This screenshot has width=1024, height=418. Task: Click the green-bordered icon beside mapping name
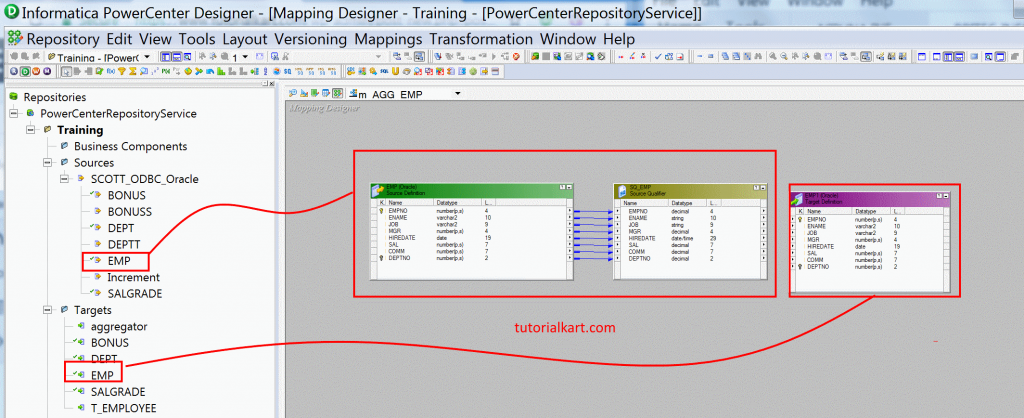pyautogui.click(x=338, y=93)
